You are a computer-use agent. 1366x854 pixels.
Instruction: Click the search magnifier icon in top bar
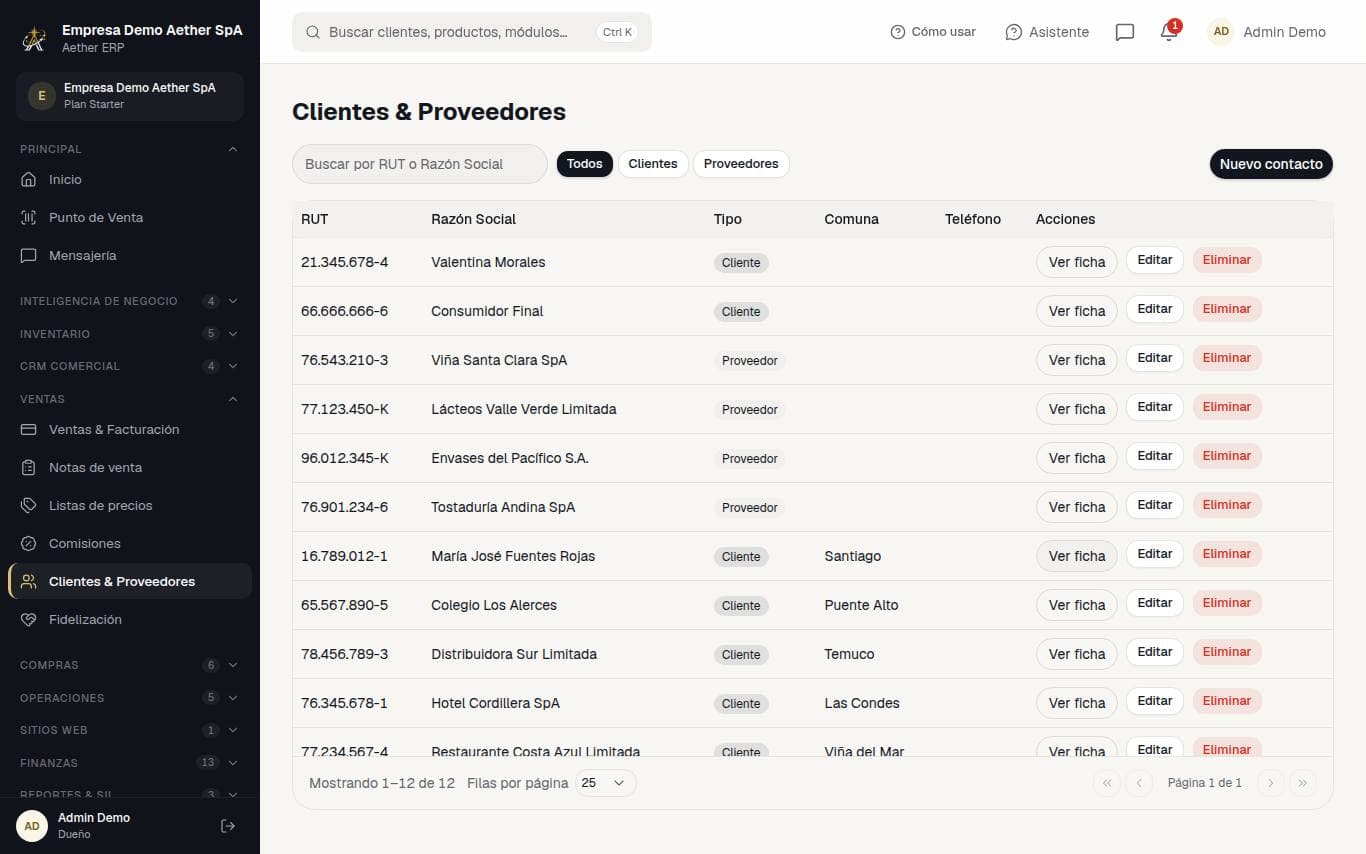(313, 32)
